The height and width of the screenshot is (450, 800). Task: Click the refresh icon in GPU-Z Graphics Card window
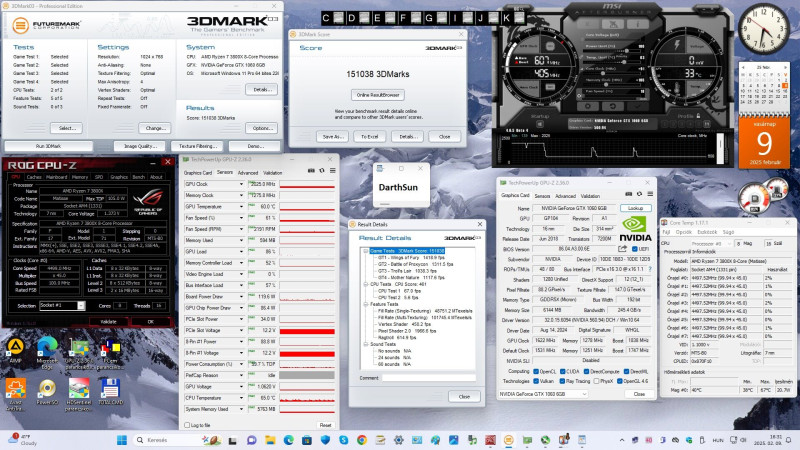coord(639,194)
